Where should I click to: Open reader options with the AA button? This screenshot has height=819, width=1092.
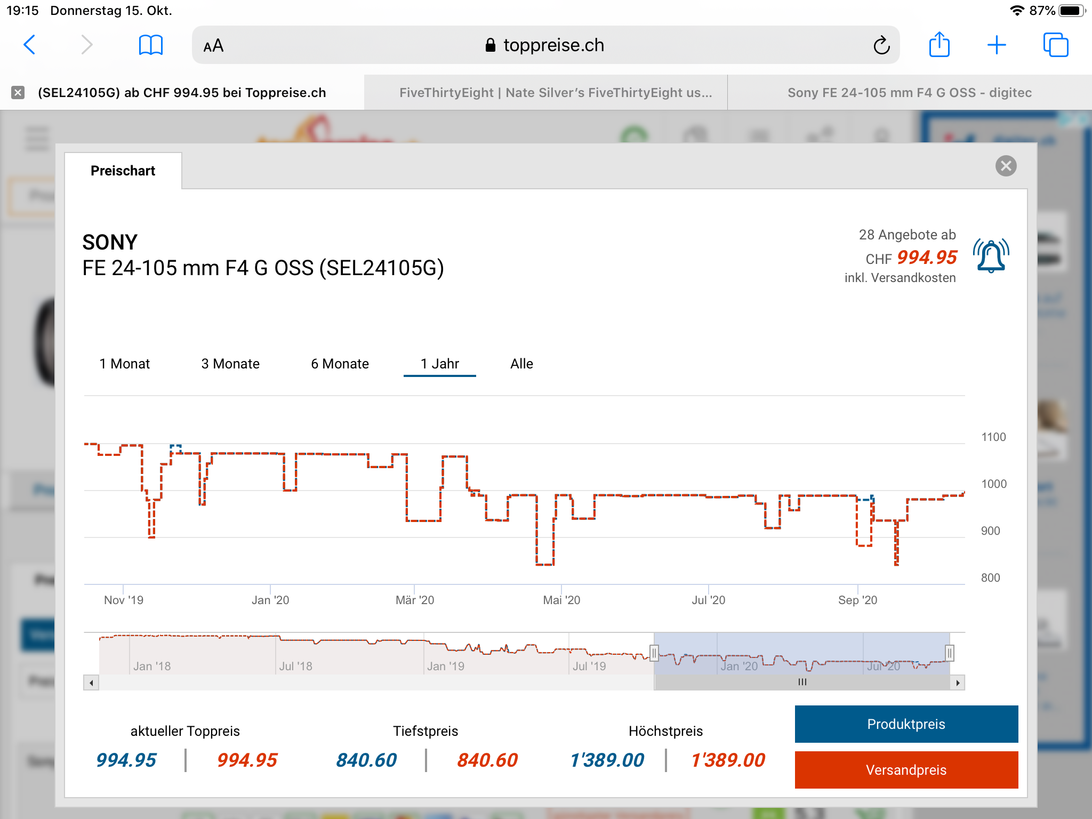pyautogui.click(x=213, y=46)
